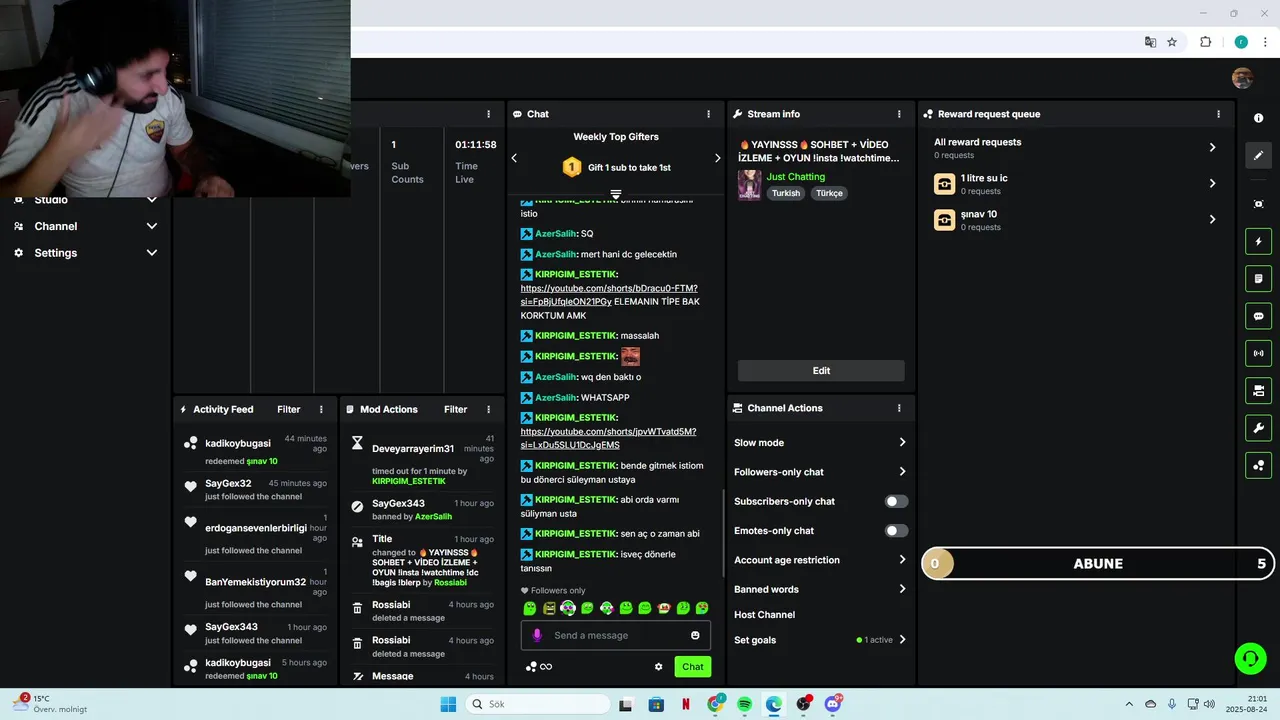
Task: Click the Türkçe tag in Stream info
Action: (829, 193)
